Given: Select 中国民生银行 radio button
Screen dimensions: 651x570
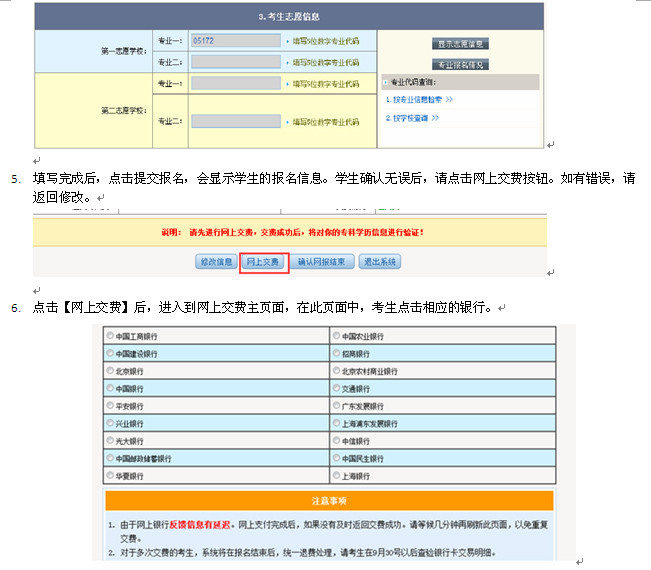Looking at the screenshot, I should click(x=336, y=458).
